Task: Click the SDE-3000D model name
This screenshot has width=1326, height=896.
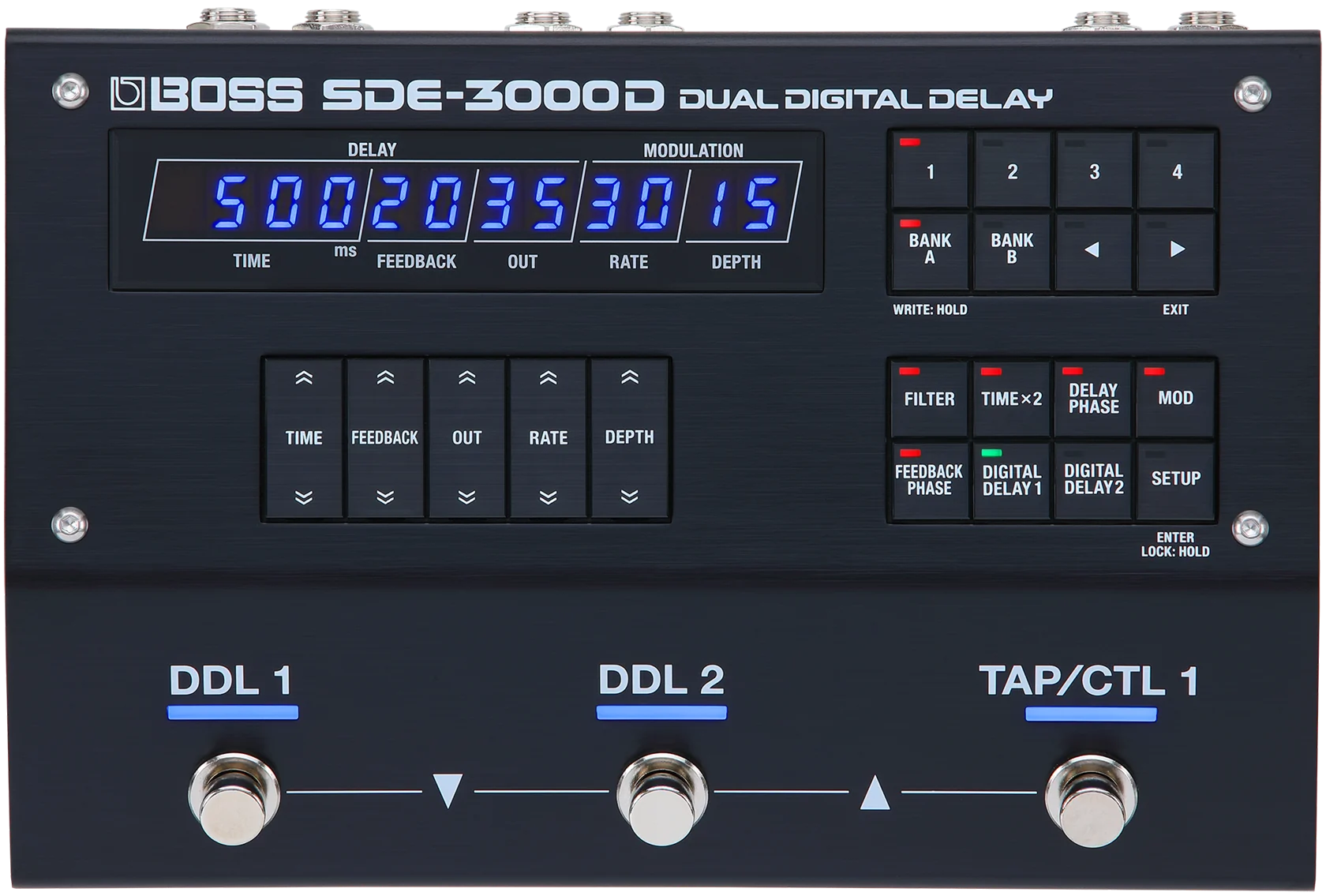Action: 493,95
